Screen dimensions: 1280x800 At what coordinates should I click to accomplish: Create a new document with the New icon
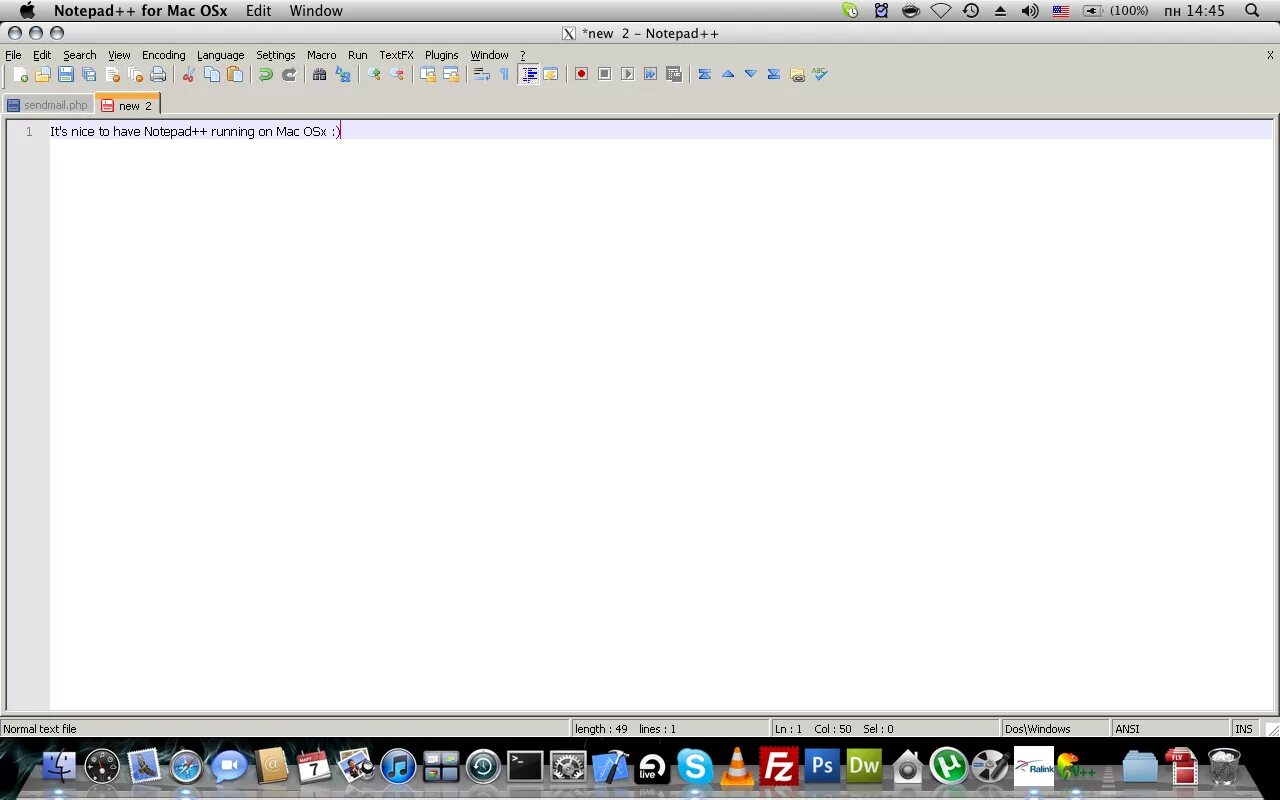pyautogui.click(x=20, y=74)
